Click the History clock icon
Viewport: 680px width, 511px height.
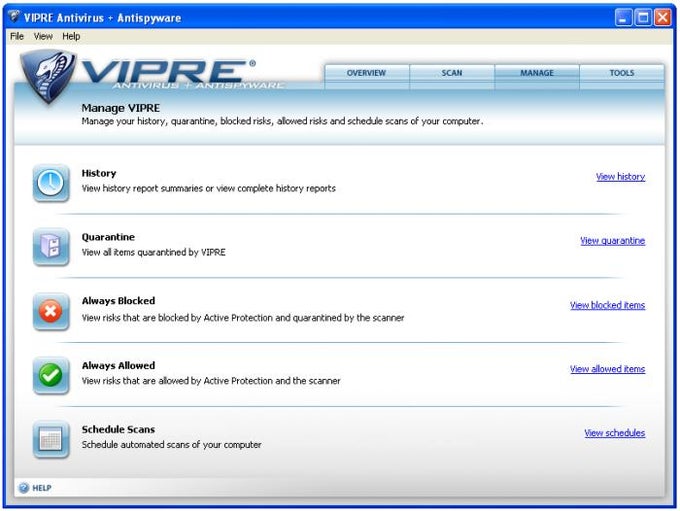pos(51,183)
